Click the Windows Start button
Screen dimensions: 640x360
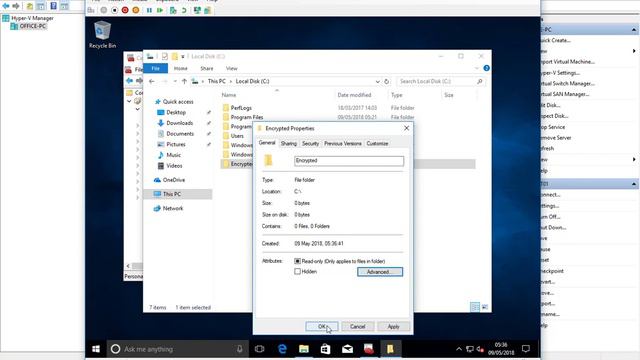[96, 349]
